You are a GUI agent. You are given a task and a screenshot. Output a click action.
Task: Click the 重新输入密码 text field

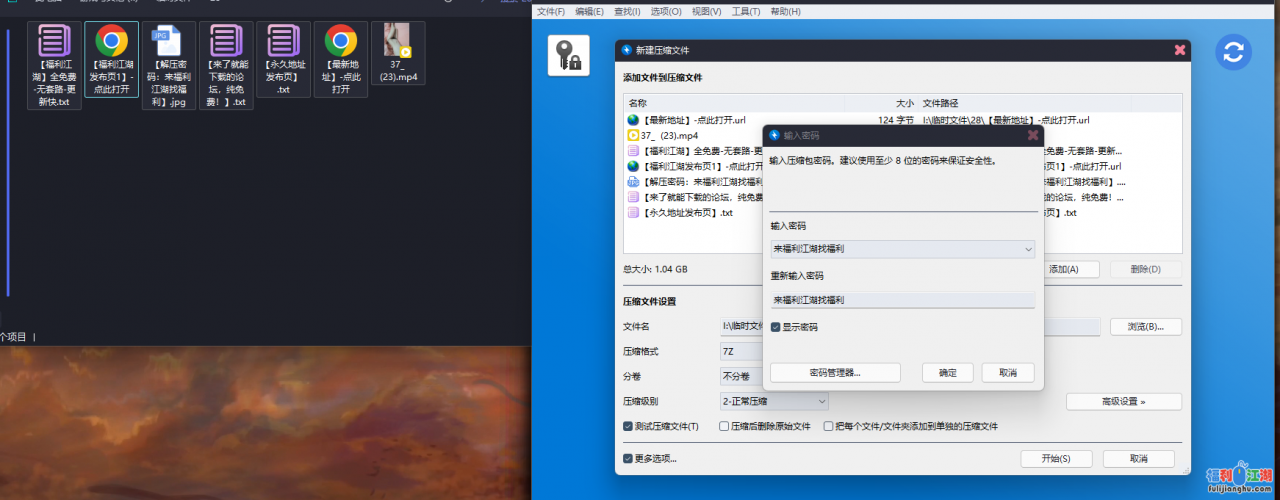[x=902, y=300]
